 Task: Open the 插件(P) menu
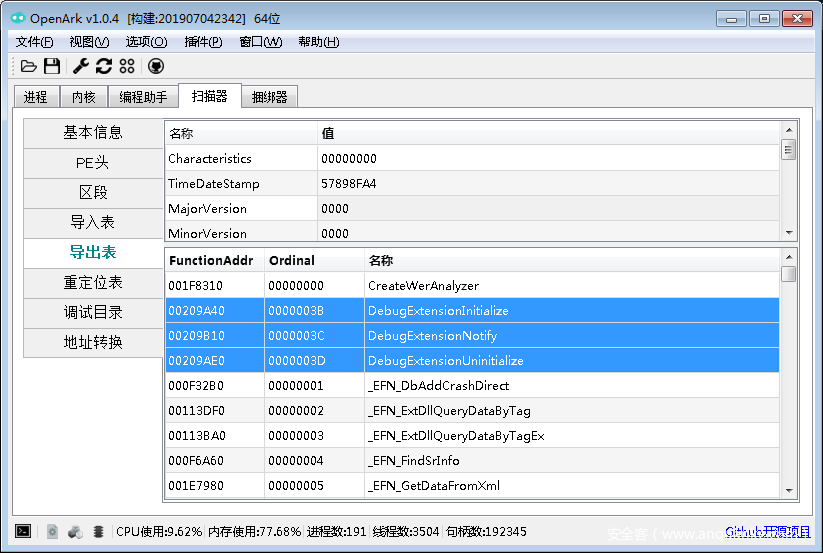coord(203,42)
